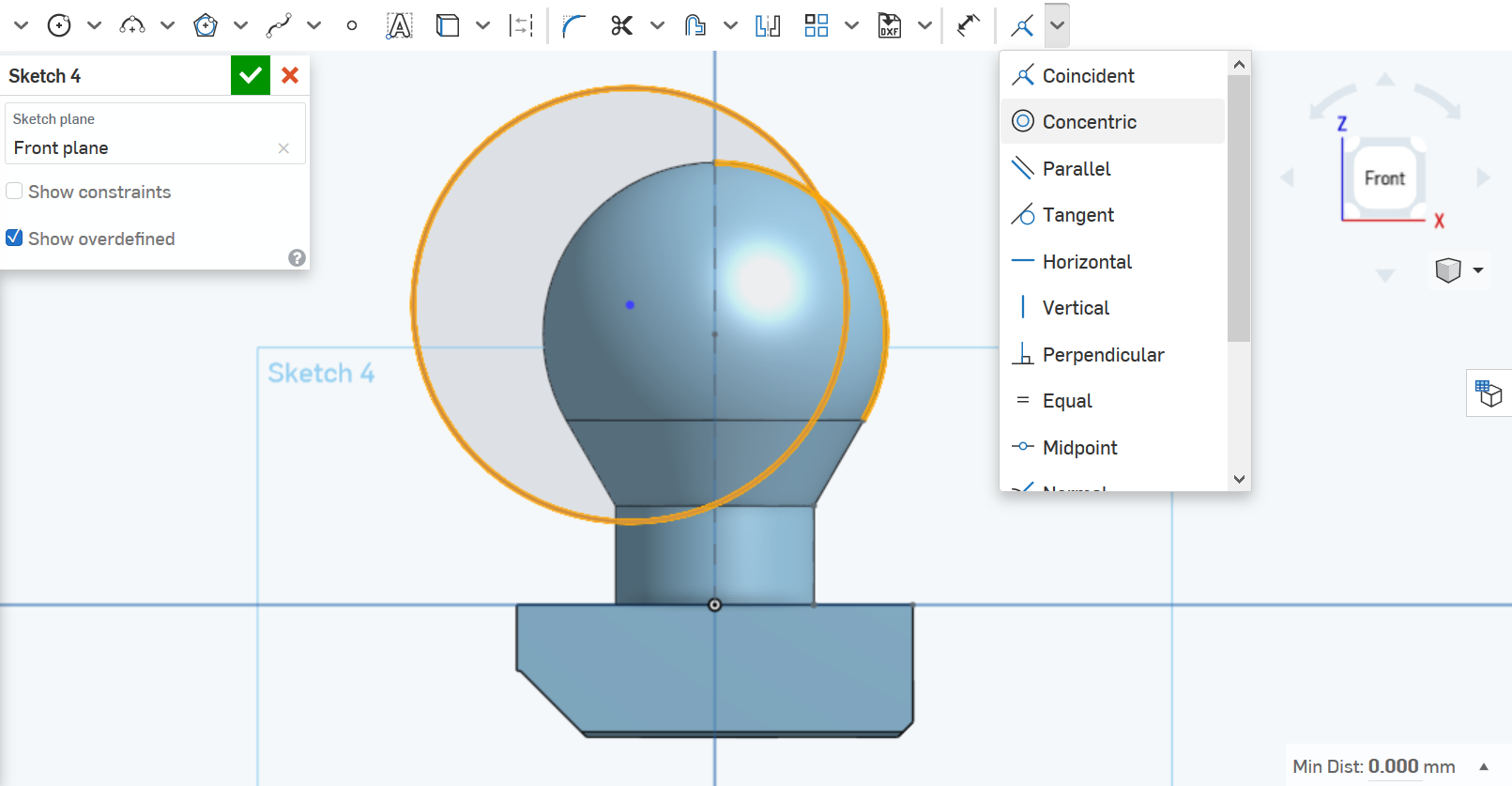Screen dimensions: 1512x786
Task: Select the Use (project/convert) tool
Action: 448,25
